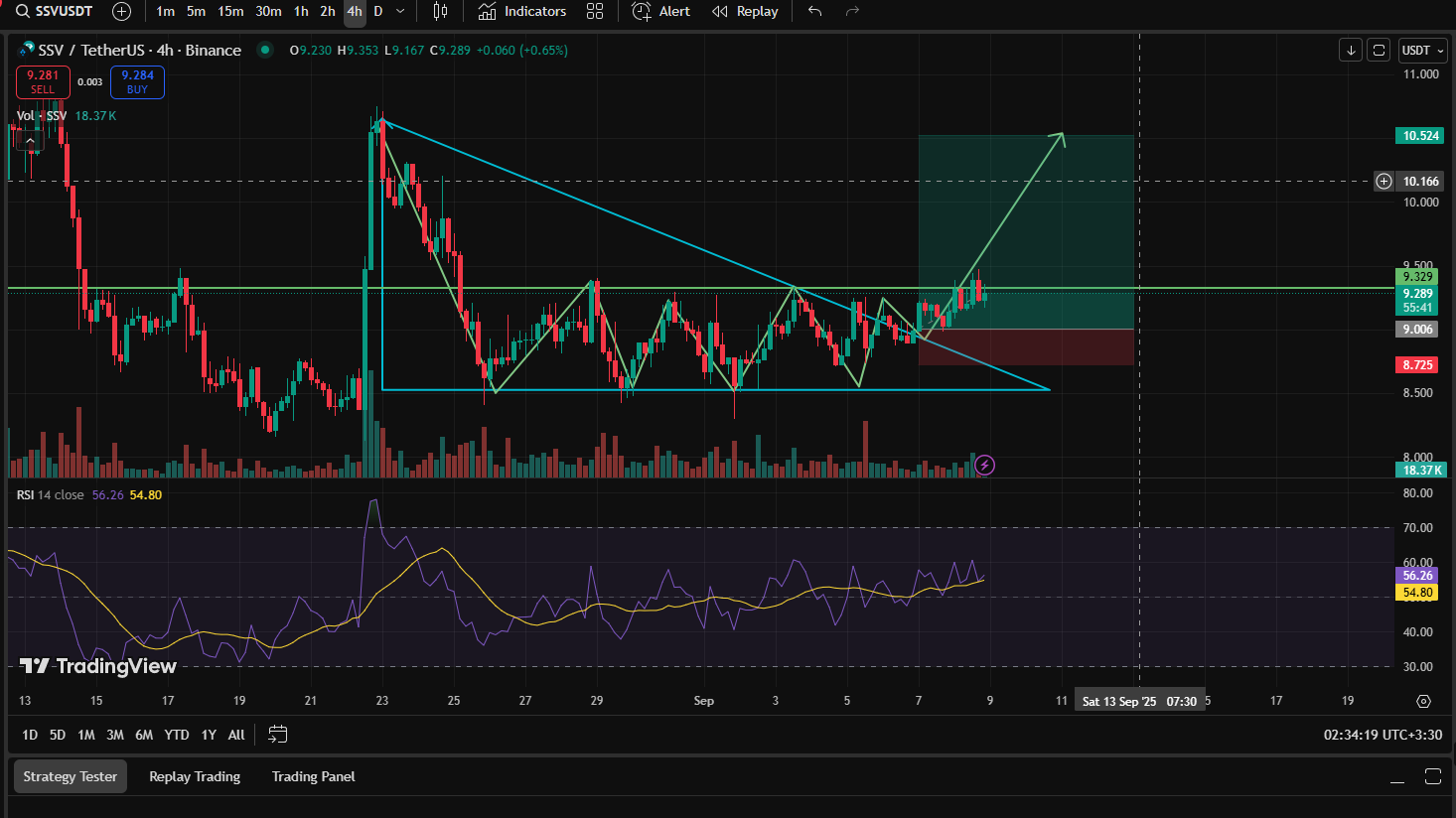Start bar Replay mode
Screen dimensions: 1456x818
tap(745, 11)
